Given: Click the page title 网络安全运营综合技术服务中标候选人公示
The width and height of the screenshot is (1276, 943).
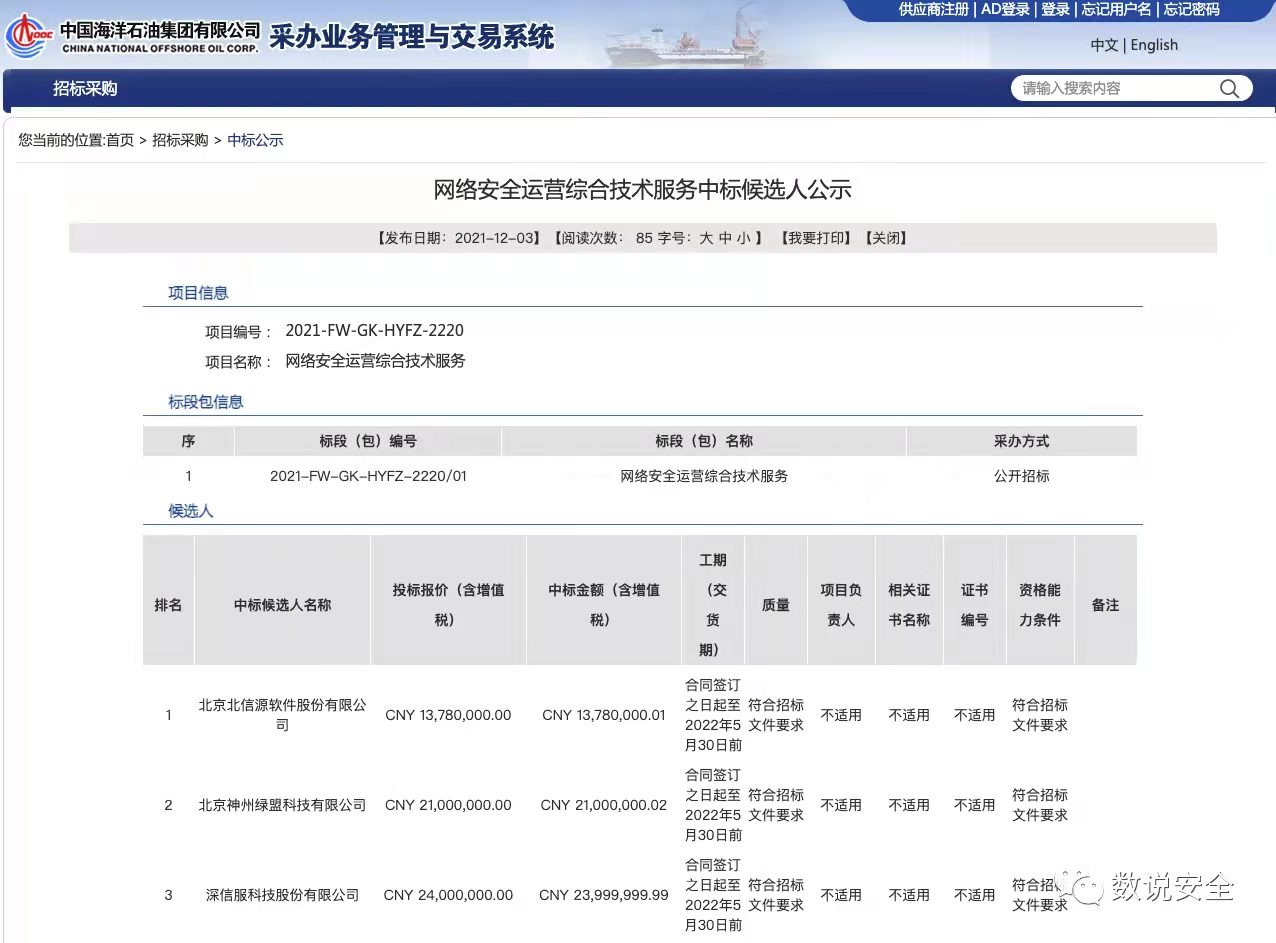Looking at the screenshot, I should [x=642, y=189].
